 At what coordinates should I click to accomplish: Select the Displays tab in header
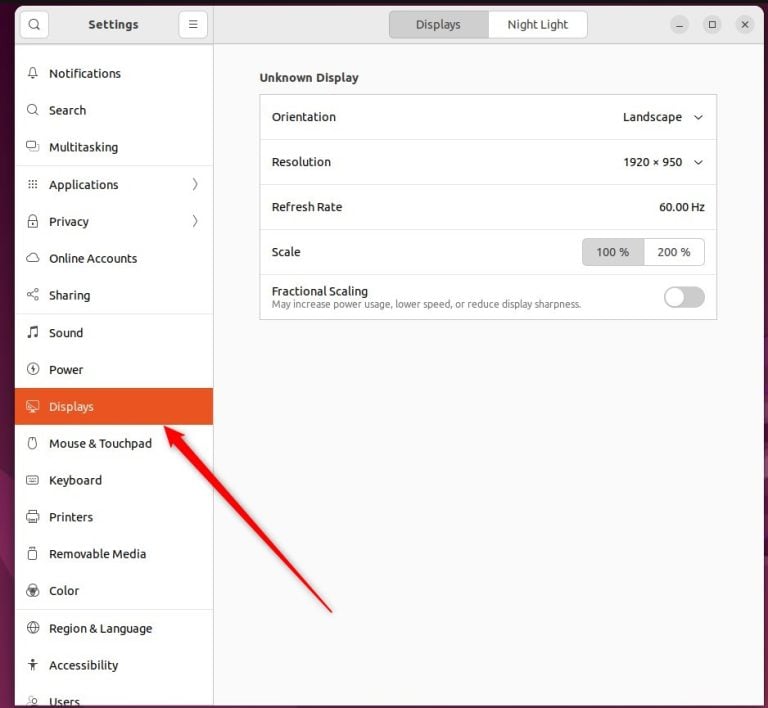(x=438, y=24)
